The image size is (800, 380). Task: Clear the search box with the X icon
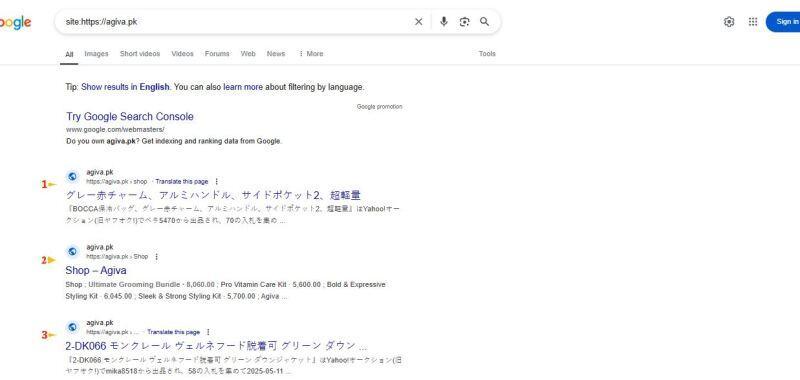click(418, 21)
